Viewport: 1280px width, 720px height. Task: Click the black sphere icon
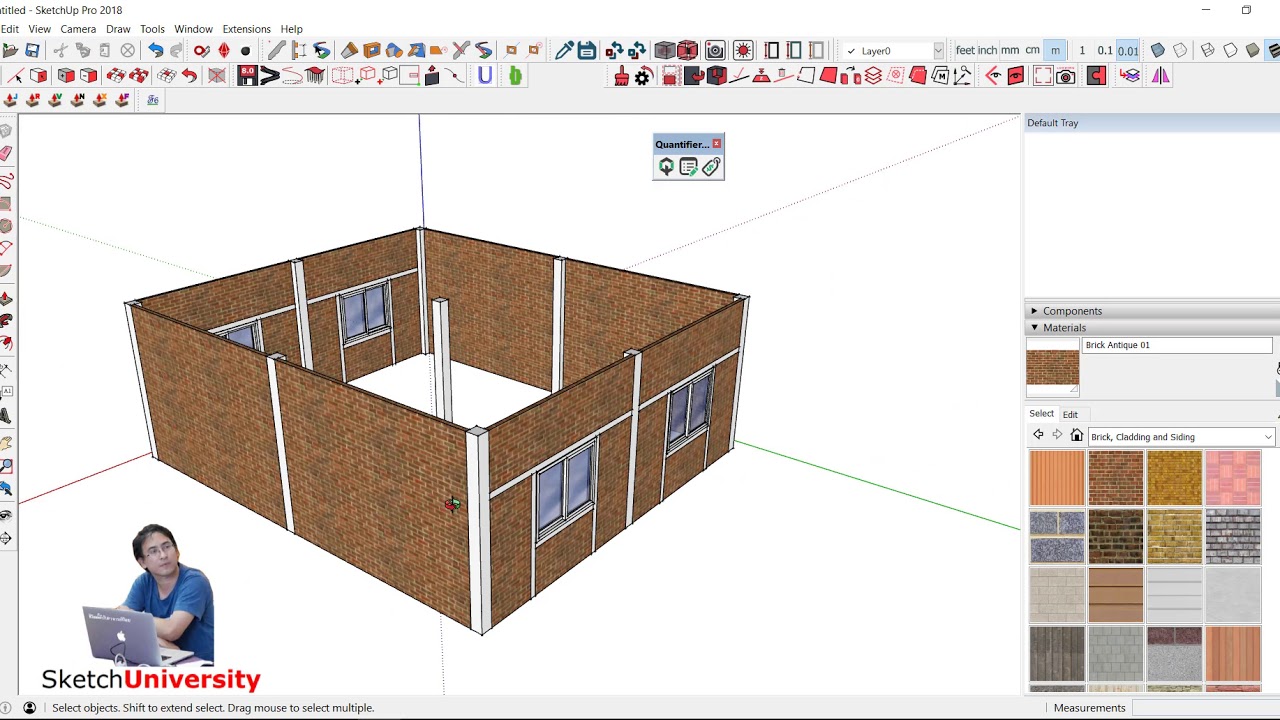point(245,51)
